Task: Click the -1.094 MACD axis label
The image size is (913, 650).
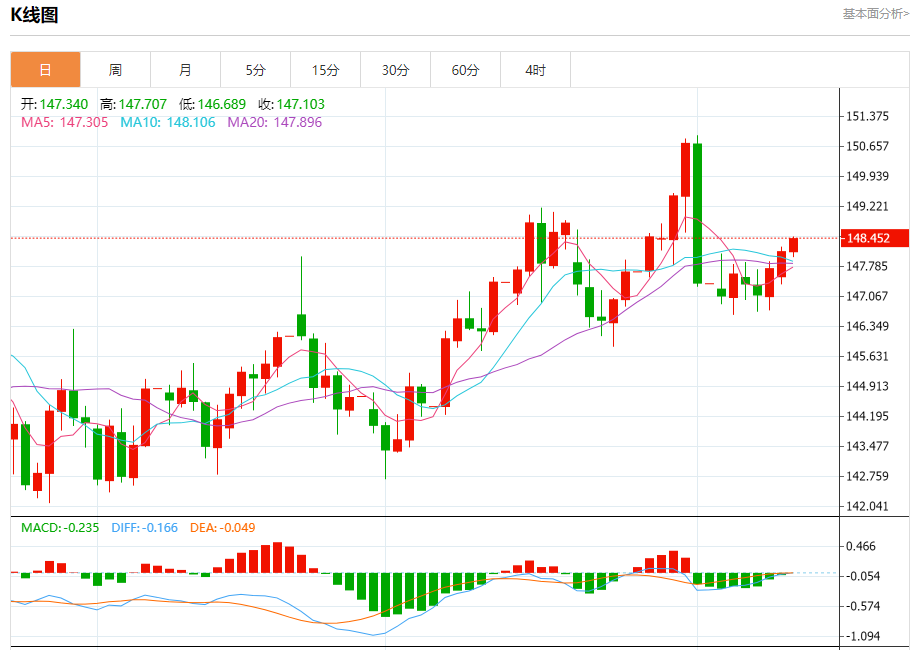Action: [862, 636]
